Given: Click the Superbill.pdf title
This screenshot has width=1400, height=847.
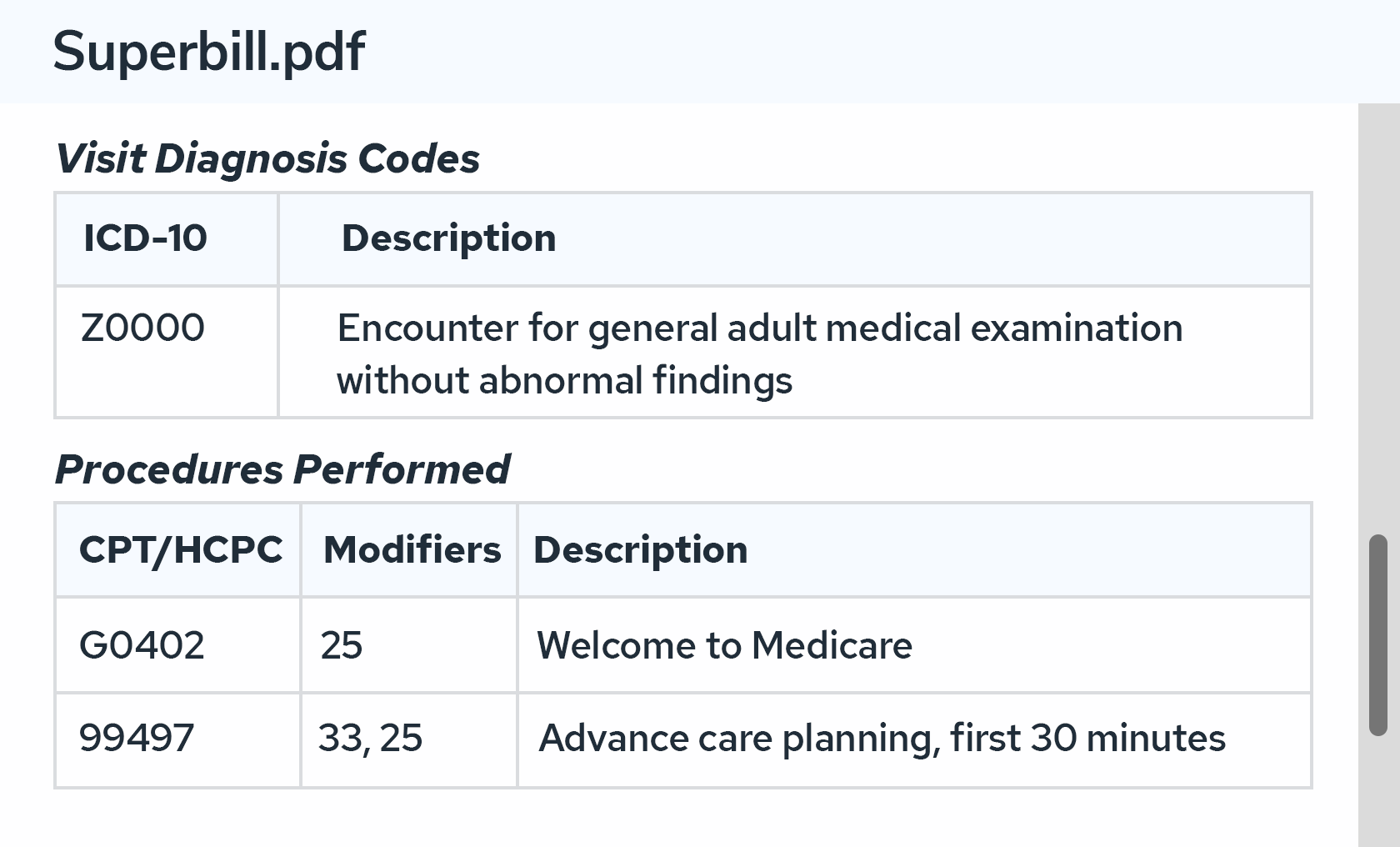Looking at the screenshot, I should point(208,52).
